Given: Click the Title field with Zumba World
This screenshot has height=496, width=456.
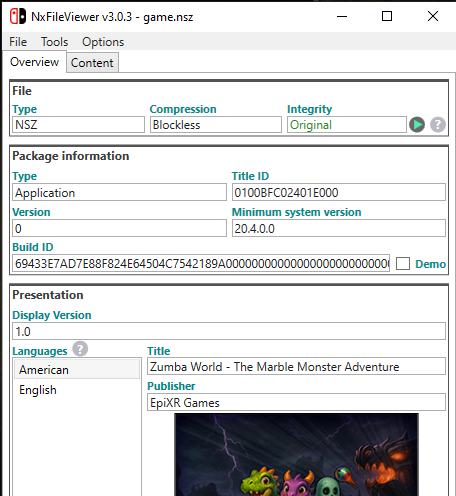Looking at the screenshot, I should (296, 366).
